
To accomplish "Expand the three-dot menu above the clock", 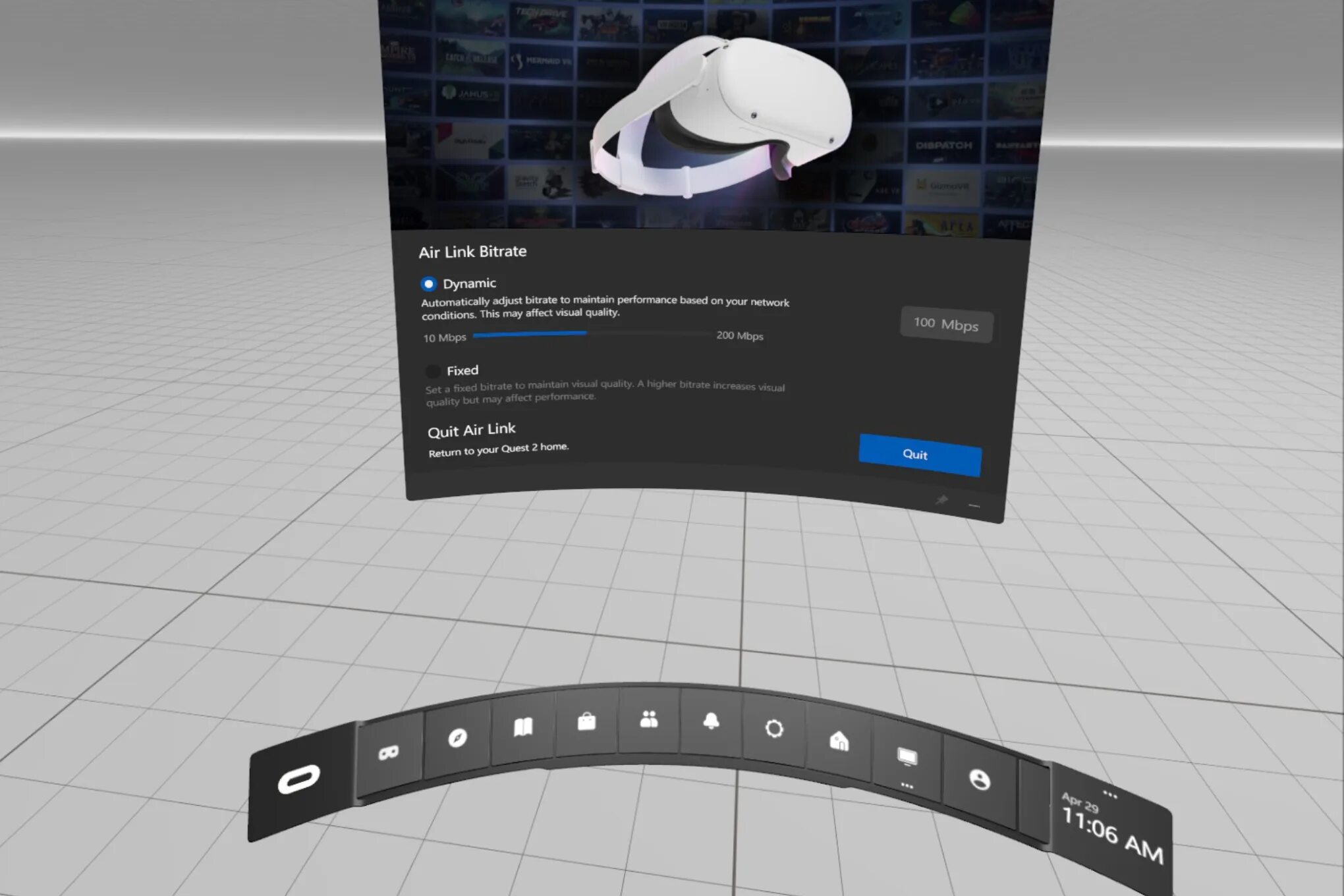I will pos(1109,795).
